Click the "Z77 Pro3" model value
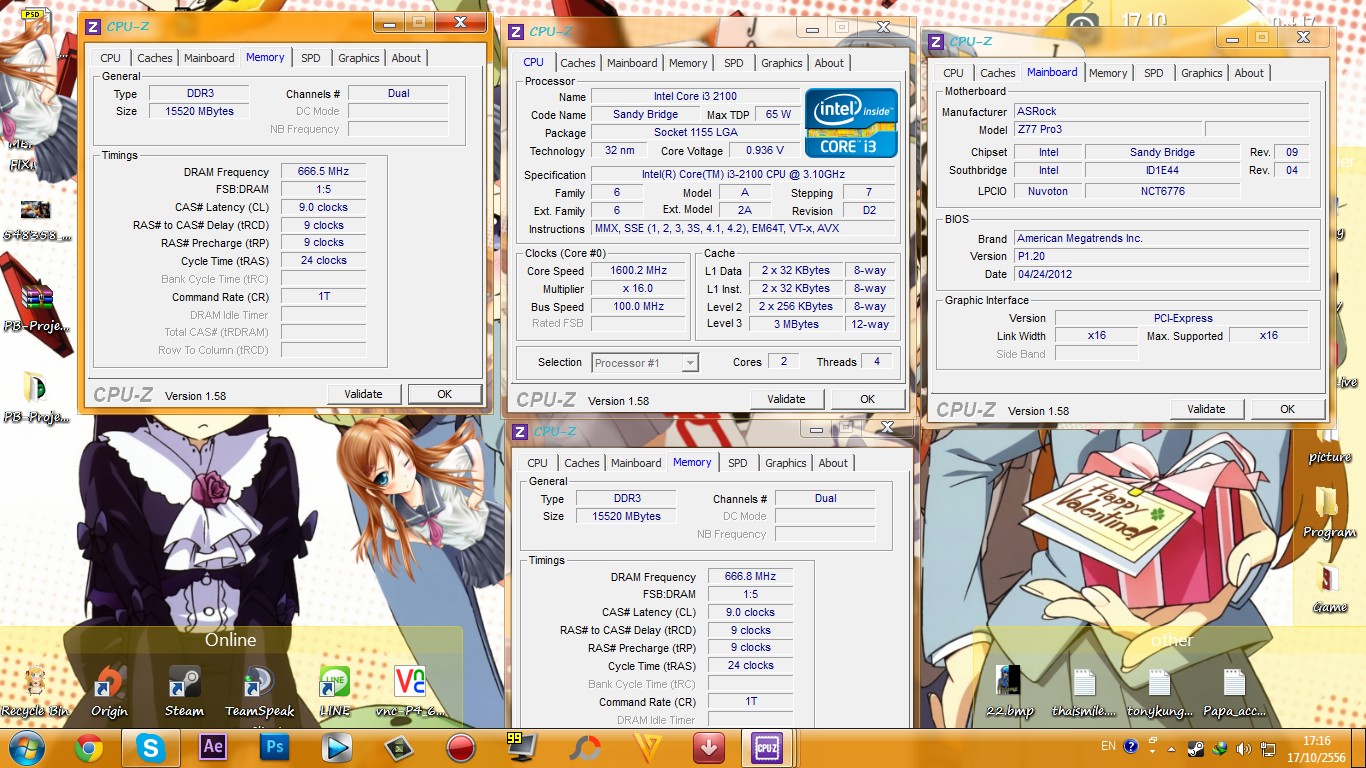Screen dimensions: 1366x768 (x=1106, y=129)
